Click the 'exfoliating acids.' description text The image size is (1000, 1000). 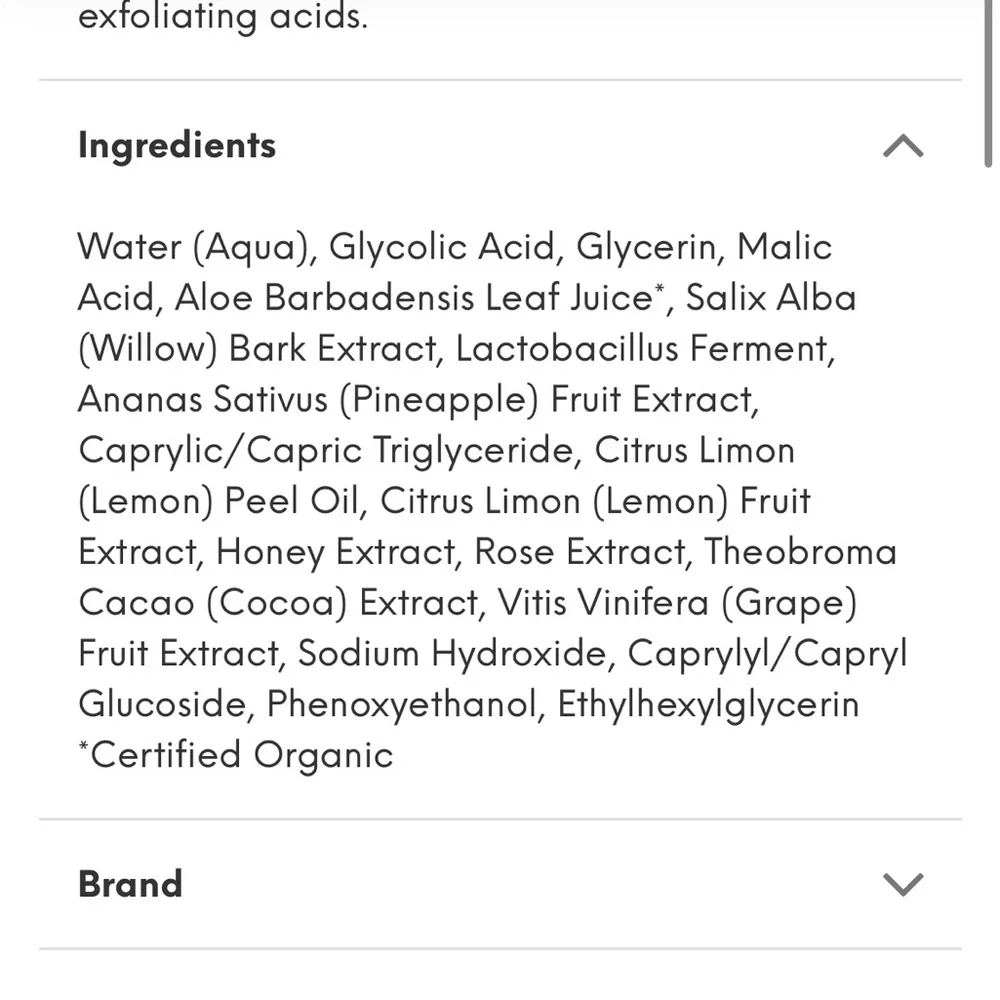pos(222,17)
